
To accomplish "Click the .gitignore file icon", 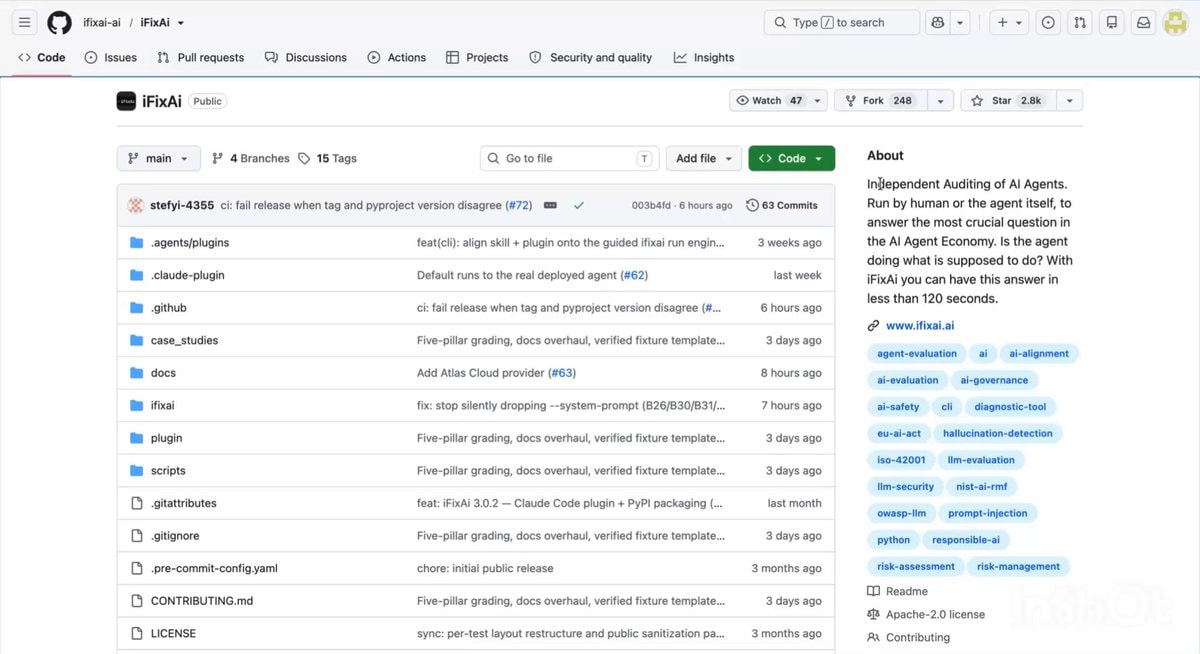I will click(x=137, y=536).
